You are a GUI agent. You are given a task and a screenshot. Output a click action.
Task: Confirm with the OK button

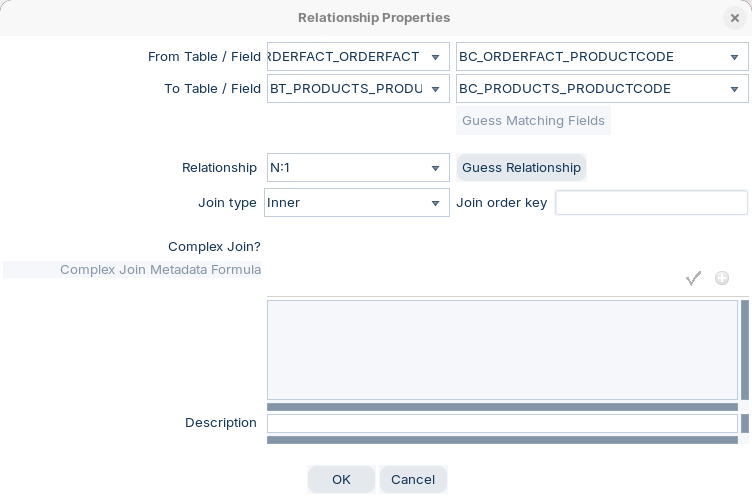pos(341,480)
